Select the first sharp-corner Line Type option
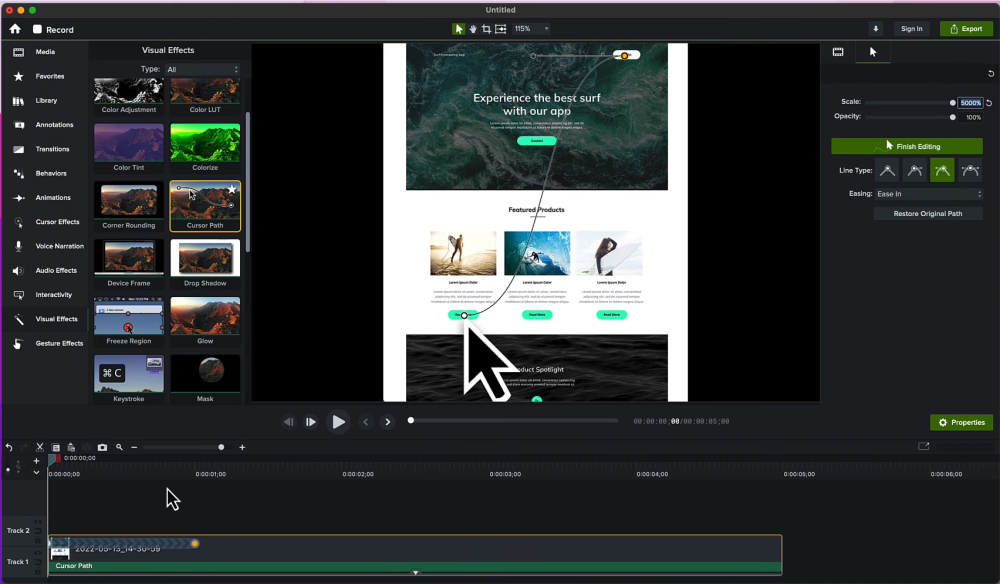 [887, 171]
